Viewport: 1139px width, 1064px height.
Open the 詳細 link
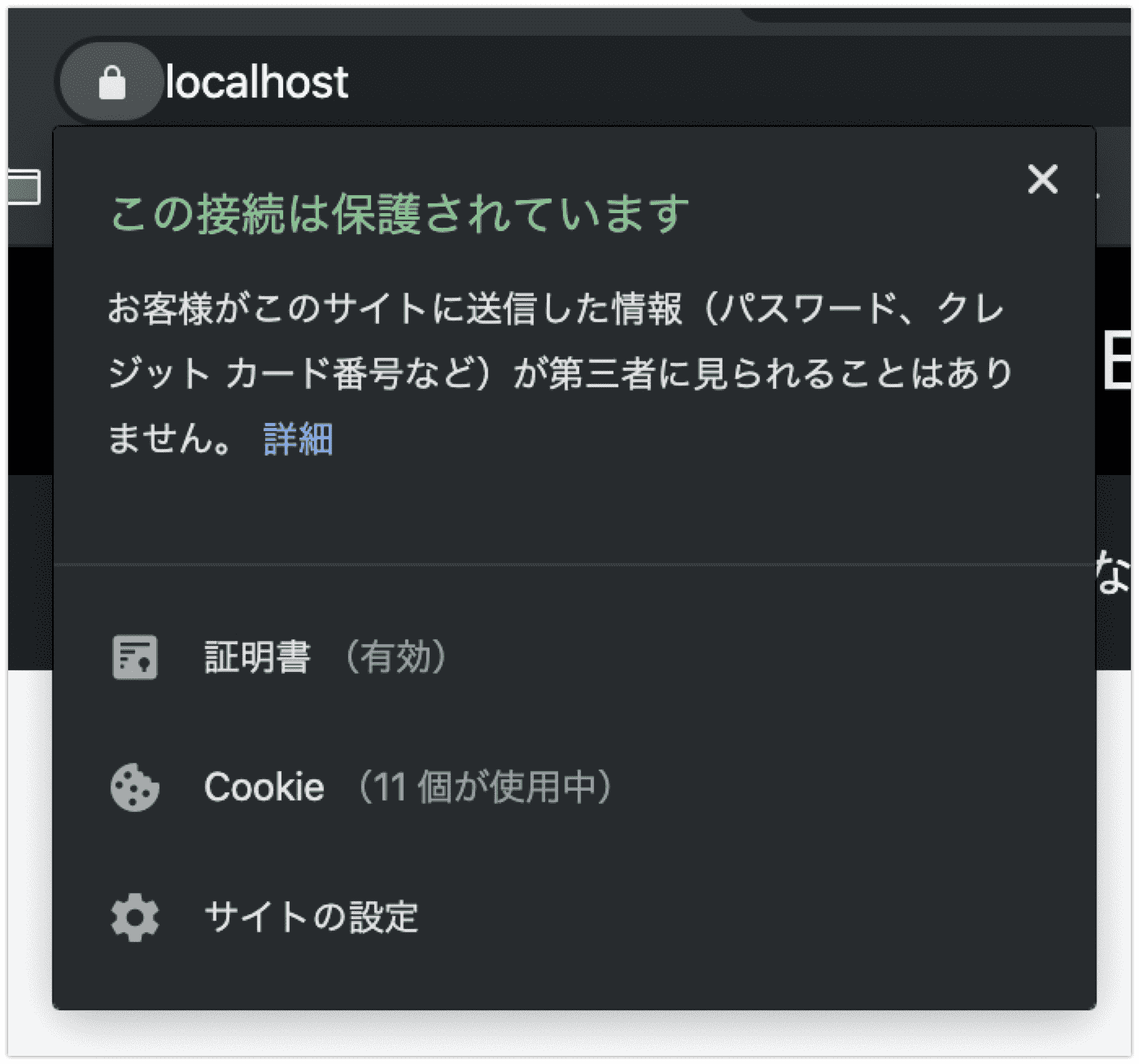click(299, 439)
